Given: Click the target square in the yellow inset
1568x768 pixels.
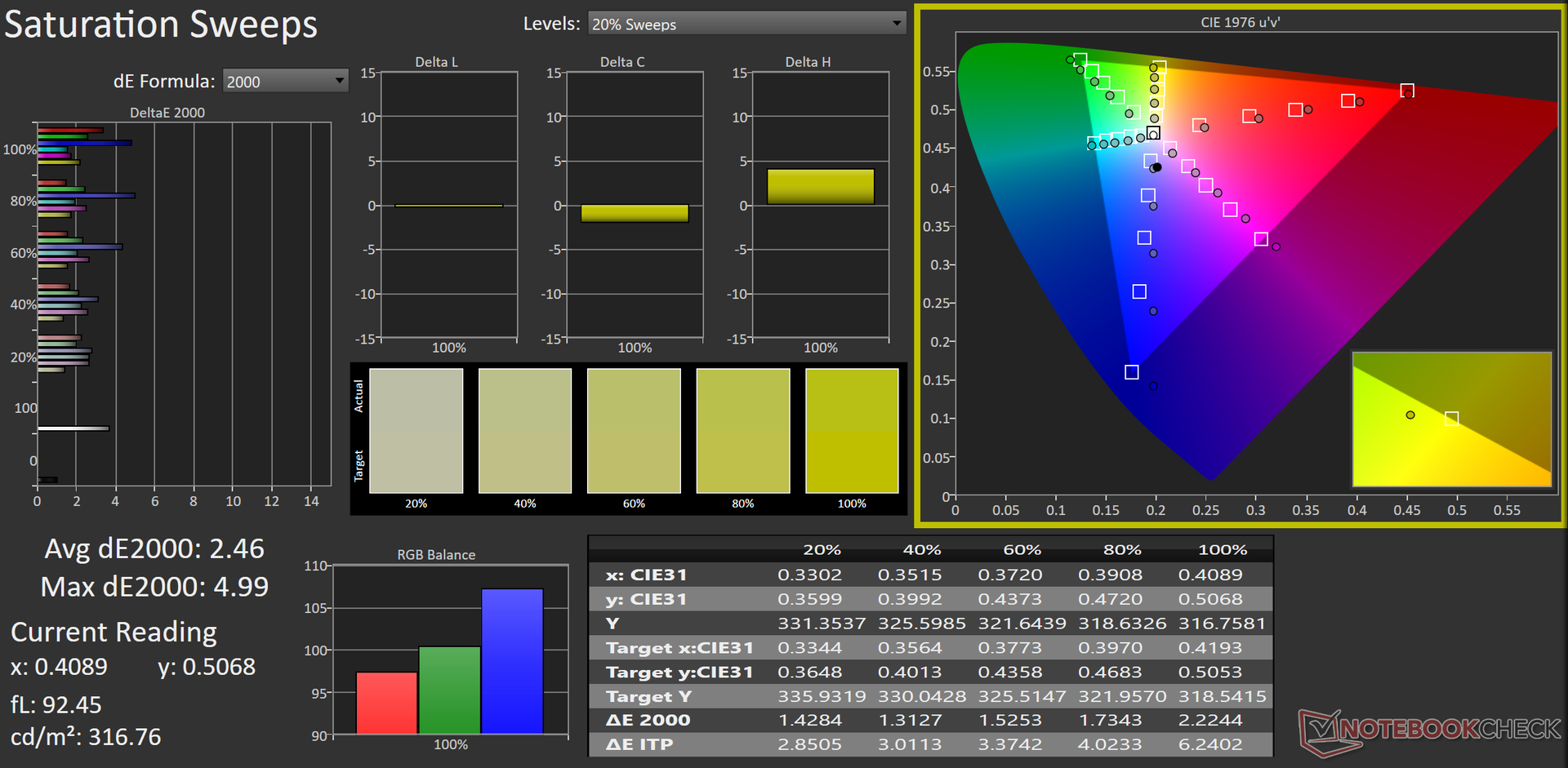Looking at the screenshot, I should (x=1451, y=419).
